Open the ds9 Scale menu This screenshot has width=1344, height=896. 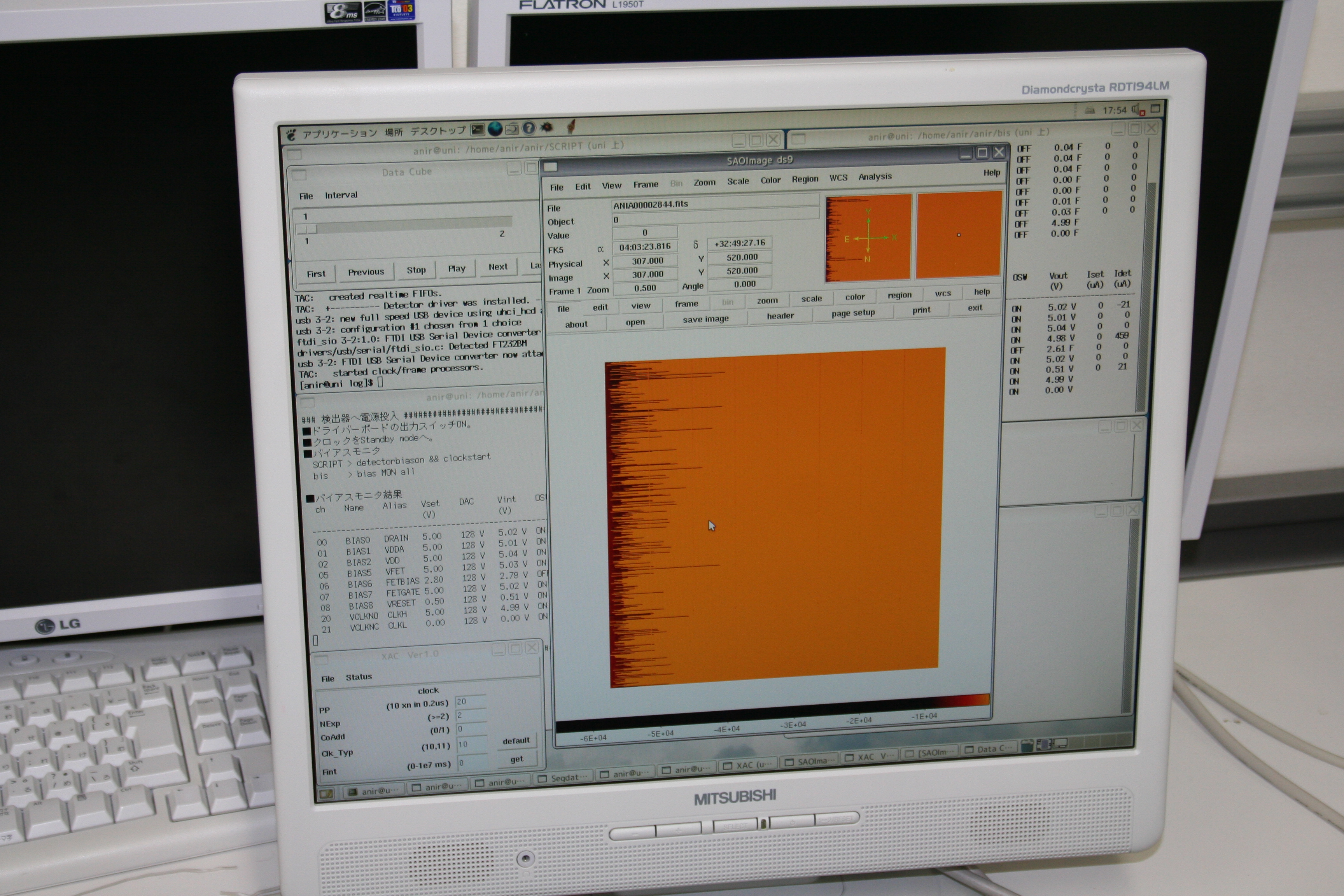(x=738, y=181)
